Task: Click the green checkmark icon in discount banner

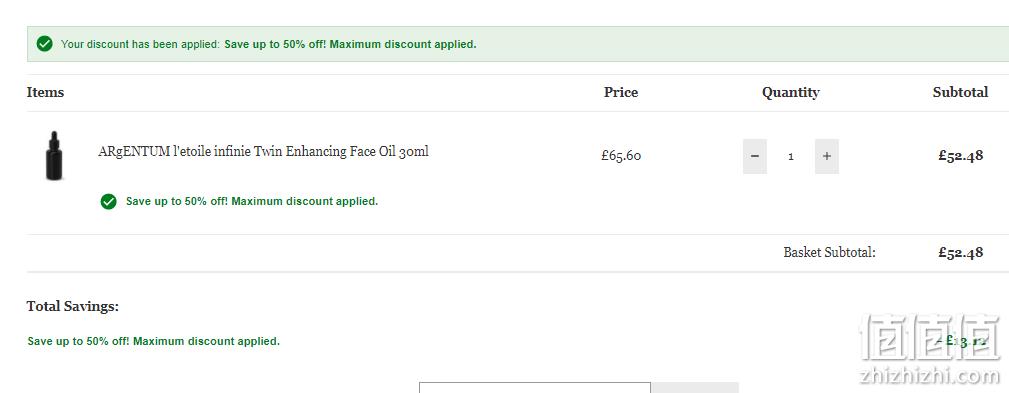Action: (x=44, y=44)
